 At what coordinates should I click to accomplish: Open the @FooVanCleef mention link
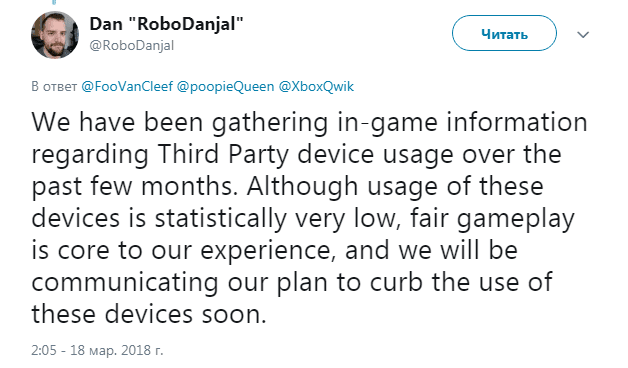pos(127,86)
